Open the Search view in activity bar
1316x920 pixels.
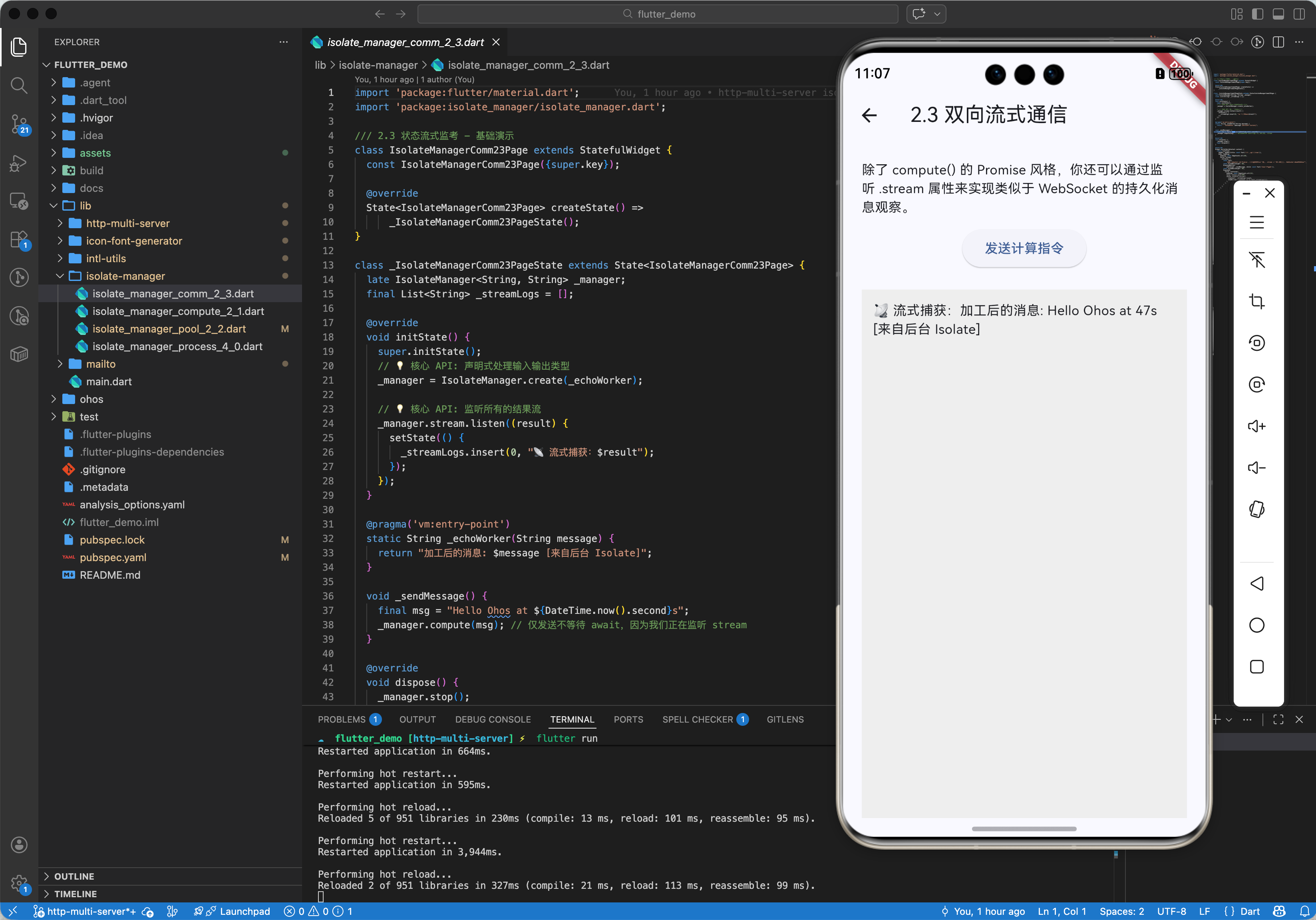(19, 86)
